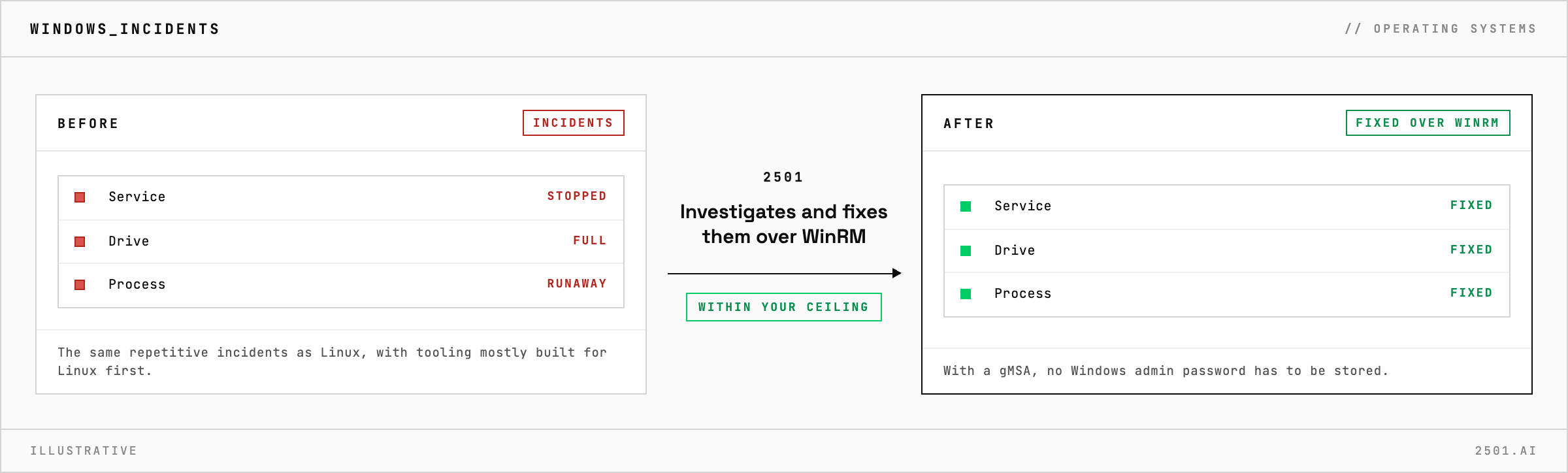The width and height of the screenshot is (1568, 473).
Task: Open the 2501.AI footer link
Action: (x=1506, y=451)
